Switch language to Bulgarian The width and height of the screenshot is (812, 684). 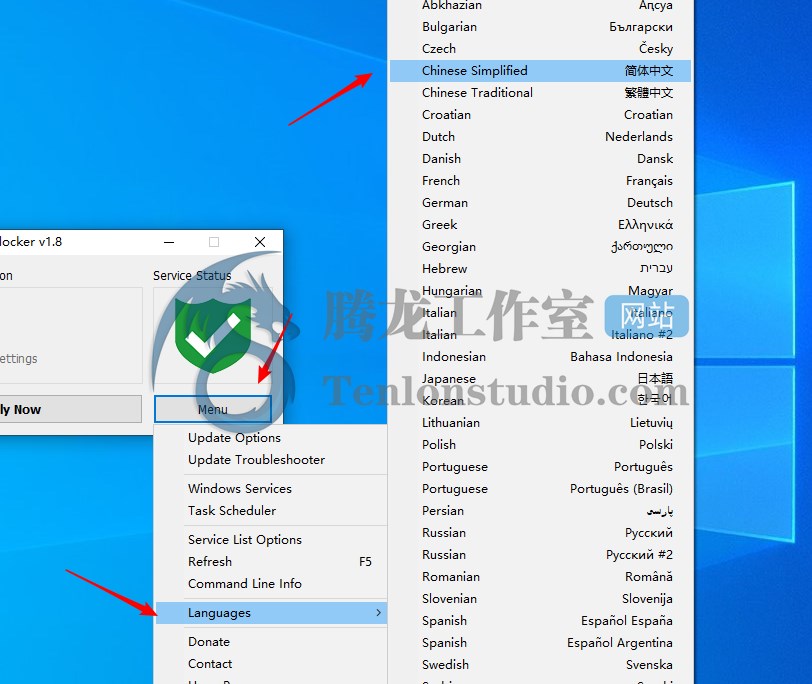pyautogui.click(x=540, y=27)
